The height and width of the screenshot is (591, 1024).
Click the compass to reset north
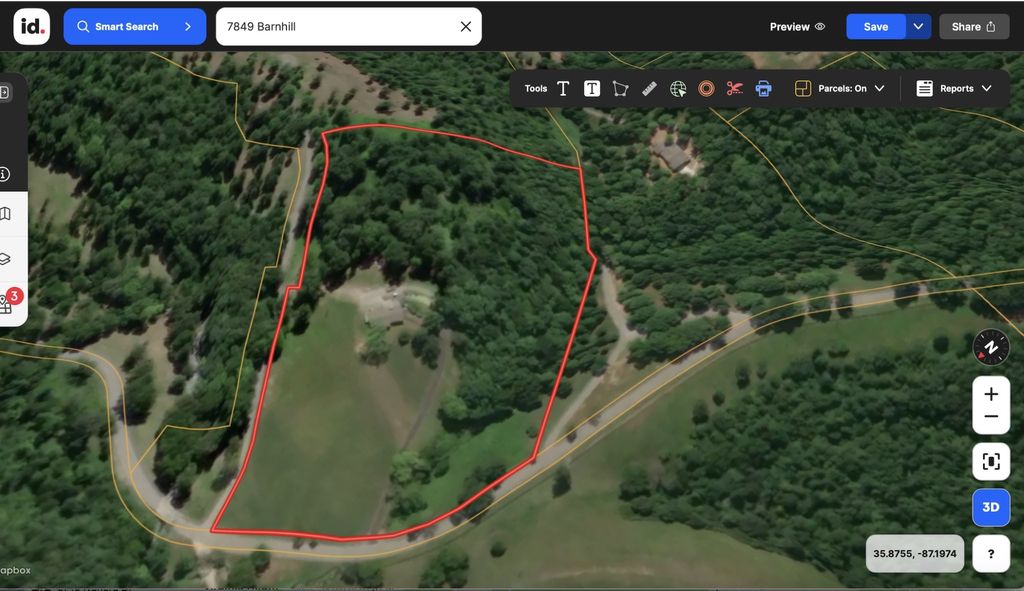pos(991,347)
